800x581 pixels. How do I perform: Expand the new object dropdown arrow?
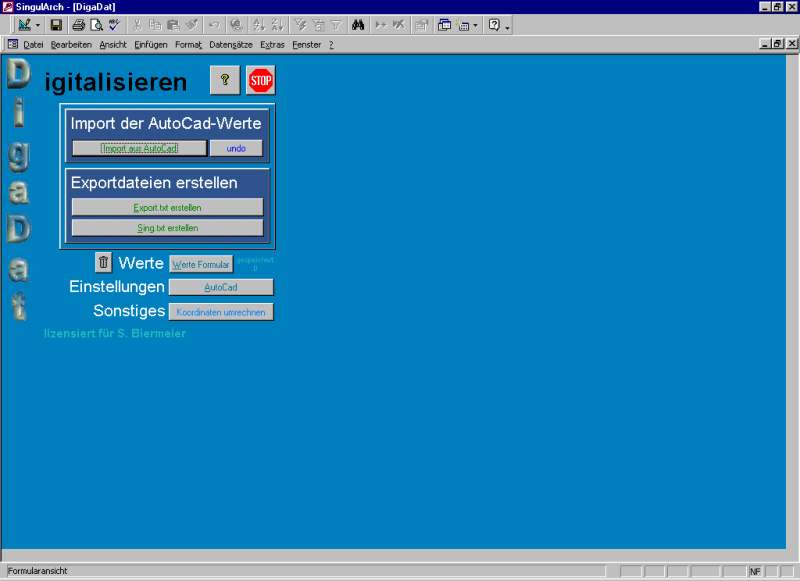(x=475, y=25)
